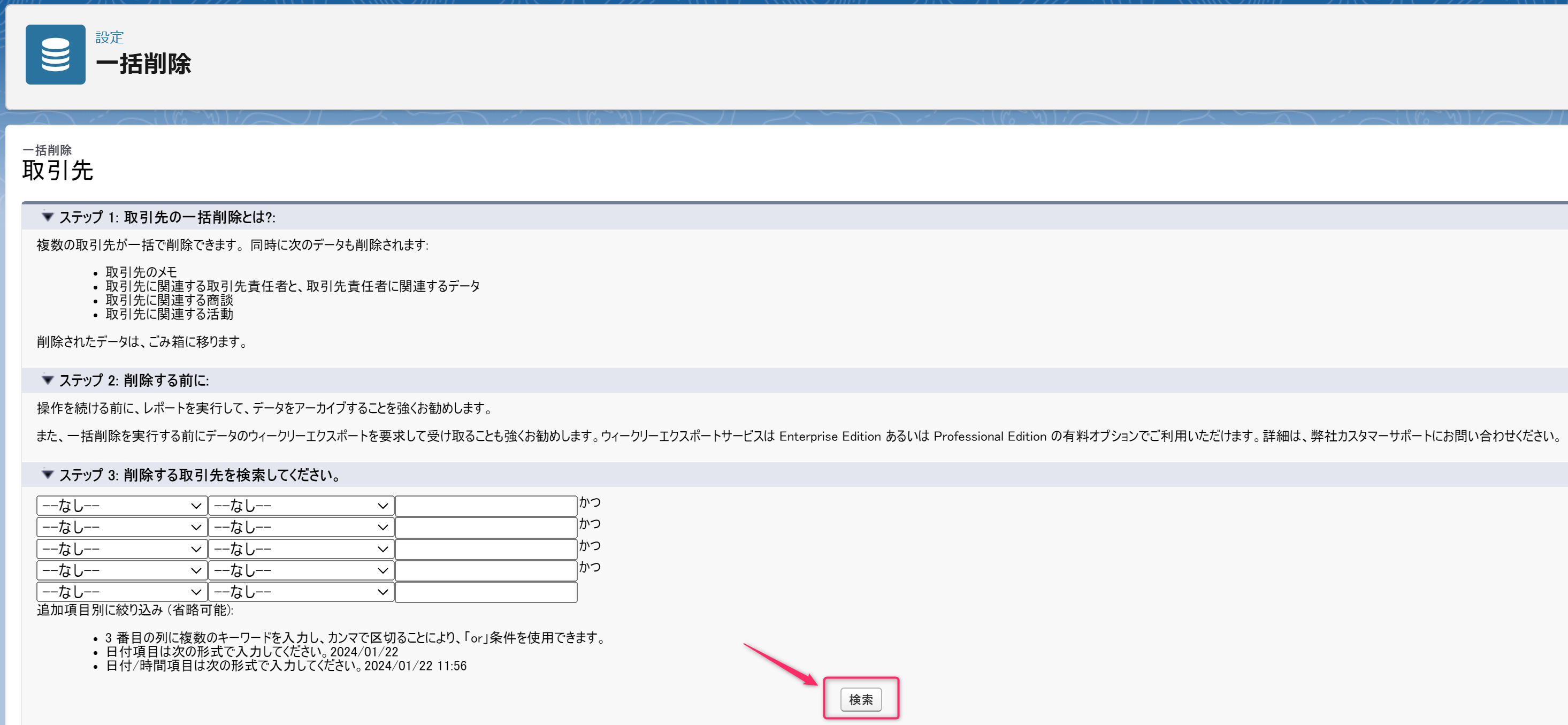Open second row field dropdown
Screen dimensions: 1568x725
[121, 526]
